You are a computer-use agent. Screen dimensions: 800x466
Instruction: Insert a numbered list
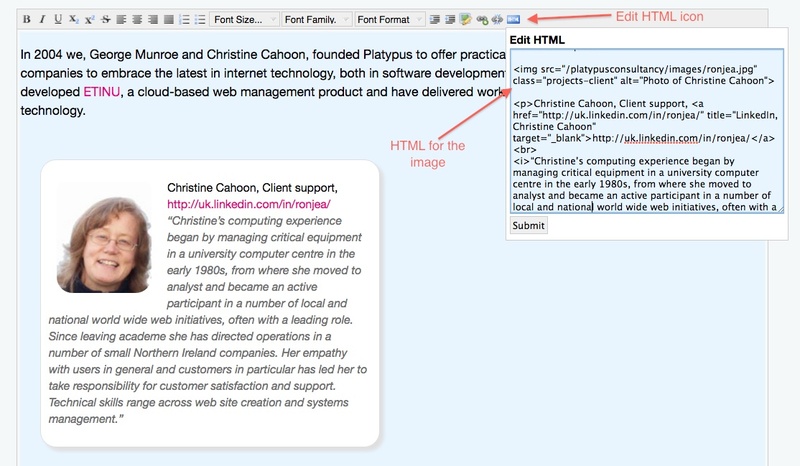183,19
